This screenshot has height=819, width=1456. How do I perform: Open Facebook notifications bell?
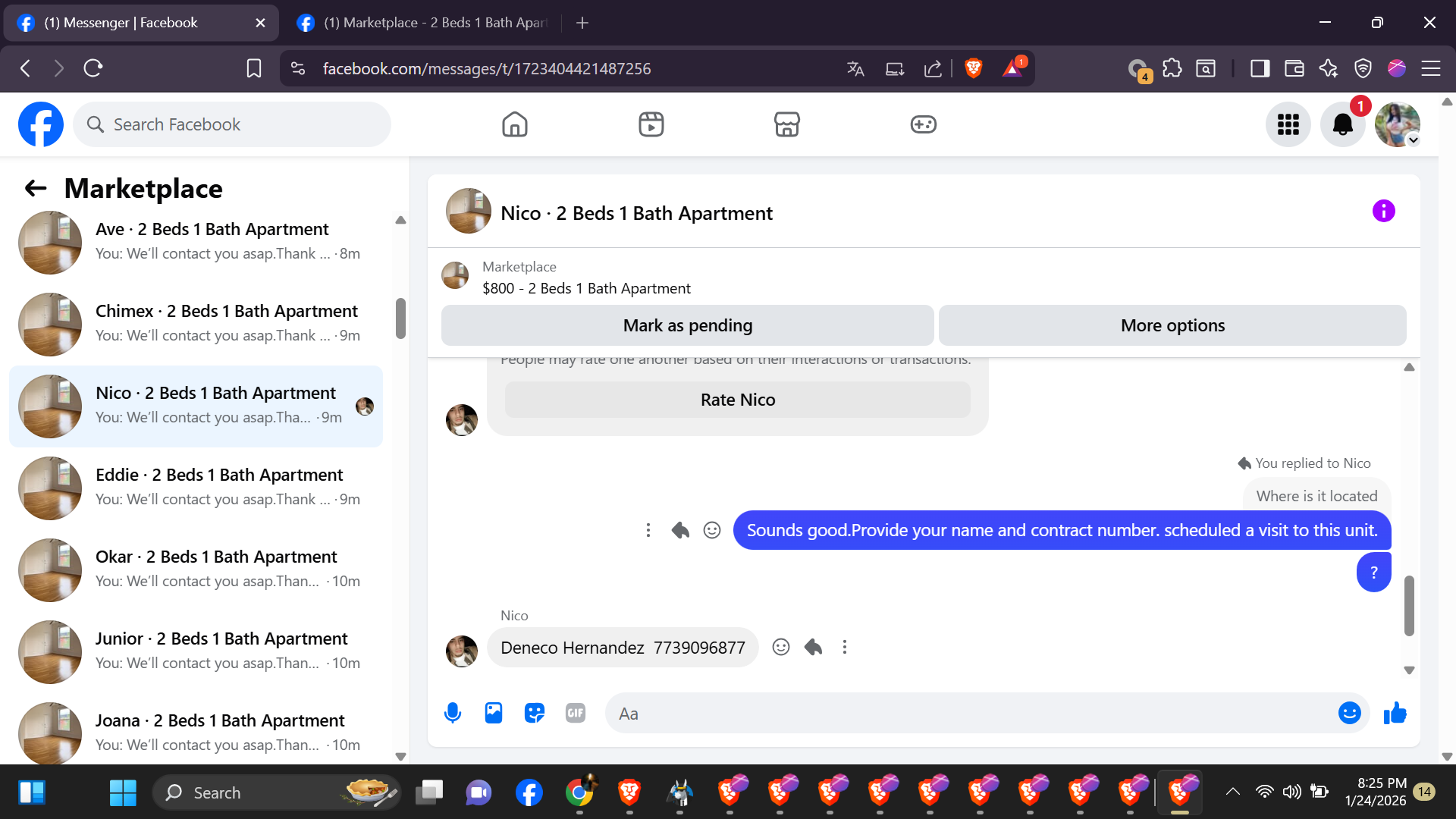(x=1342, y=124)
